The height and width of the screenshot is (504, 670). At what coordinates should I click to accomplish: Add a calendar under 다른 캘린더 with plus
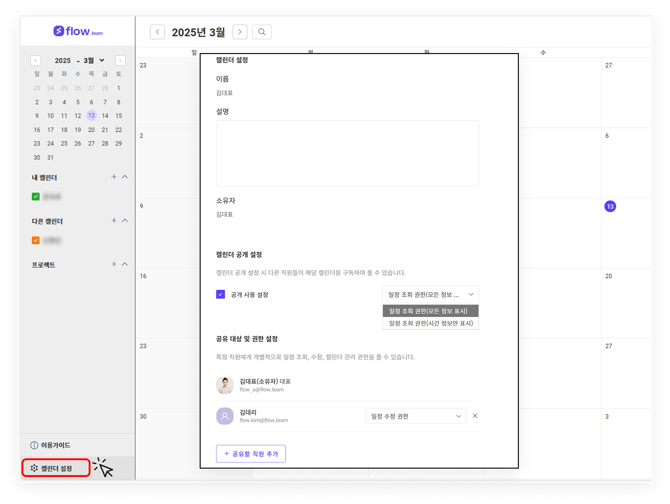click(x=114, y=221)
